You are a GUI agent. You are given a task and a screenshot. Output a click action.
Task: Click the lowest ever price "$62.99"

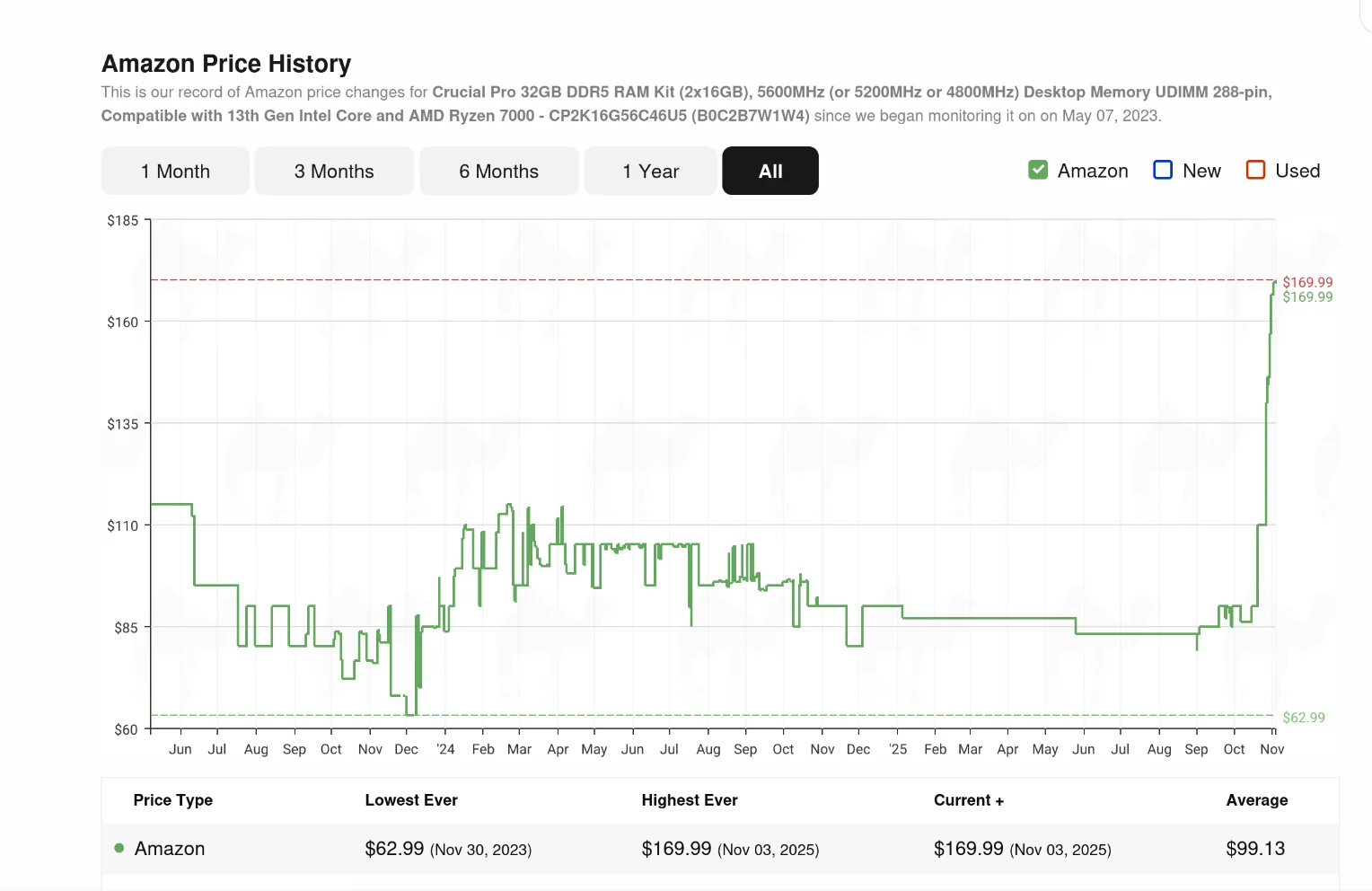[395, 848]
